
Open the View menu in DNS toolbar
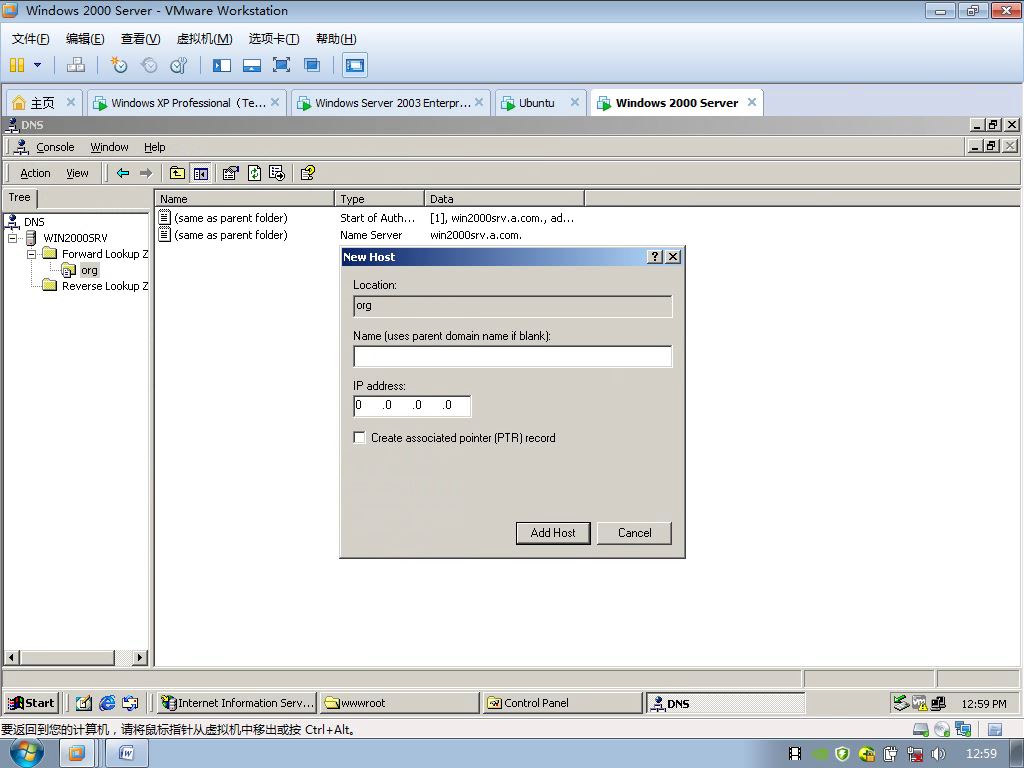(x=77, y=173)
